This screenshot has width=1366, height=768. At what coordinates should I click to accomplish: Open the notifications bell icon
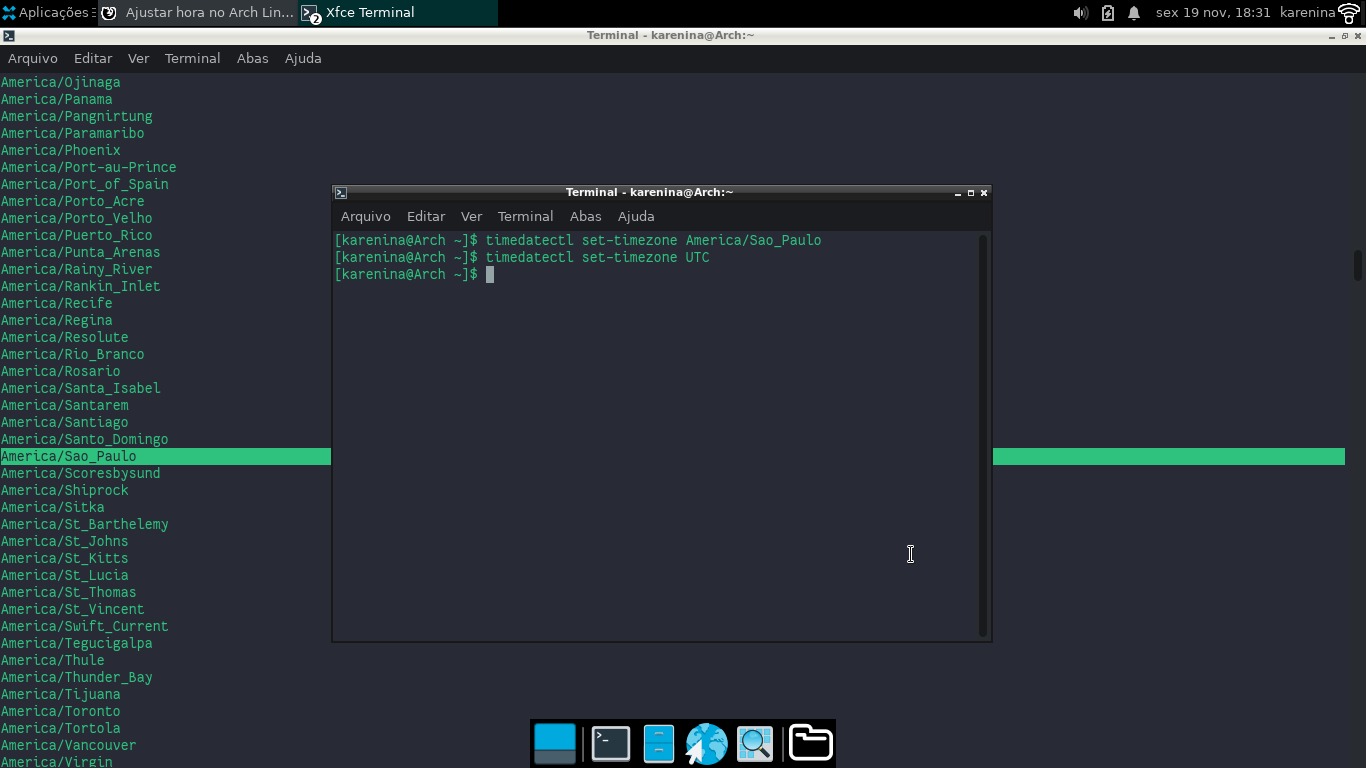(1134, 13)
